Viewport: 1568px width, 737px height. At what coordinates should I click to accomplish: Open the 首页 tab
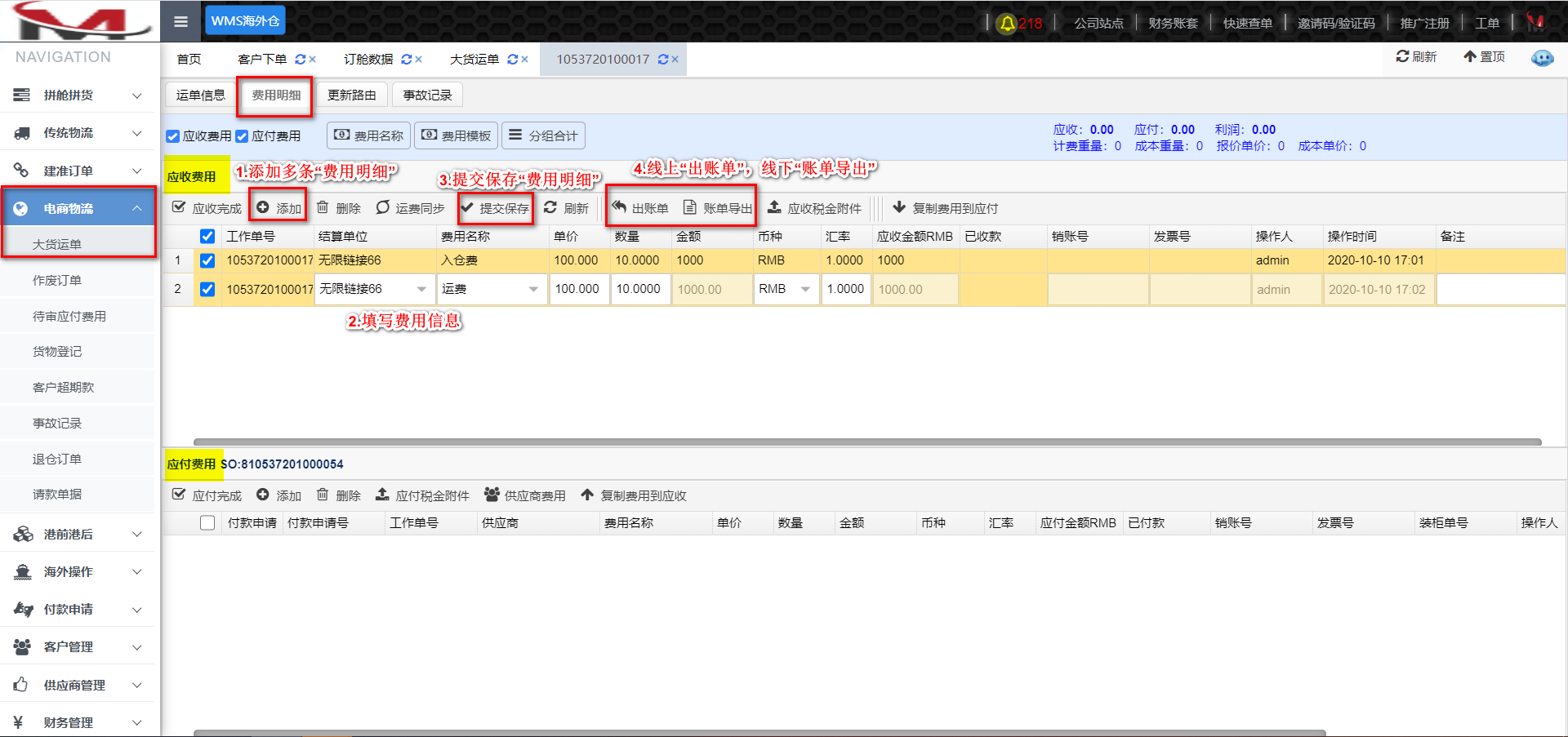(x=189, y=60)
